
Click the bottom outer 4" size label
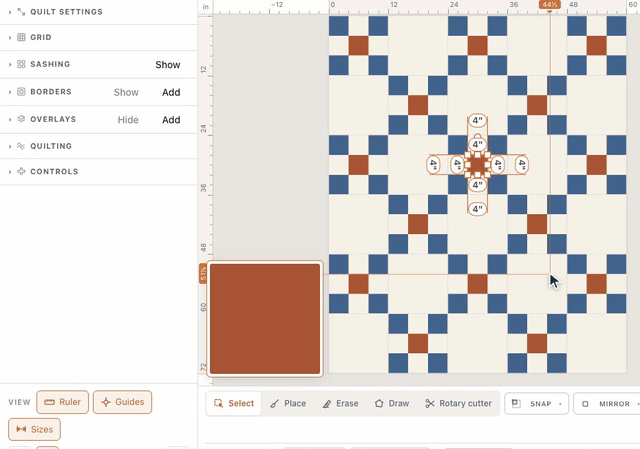point(477,209)
